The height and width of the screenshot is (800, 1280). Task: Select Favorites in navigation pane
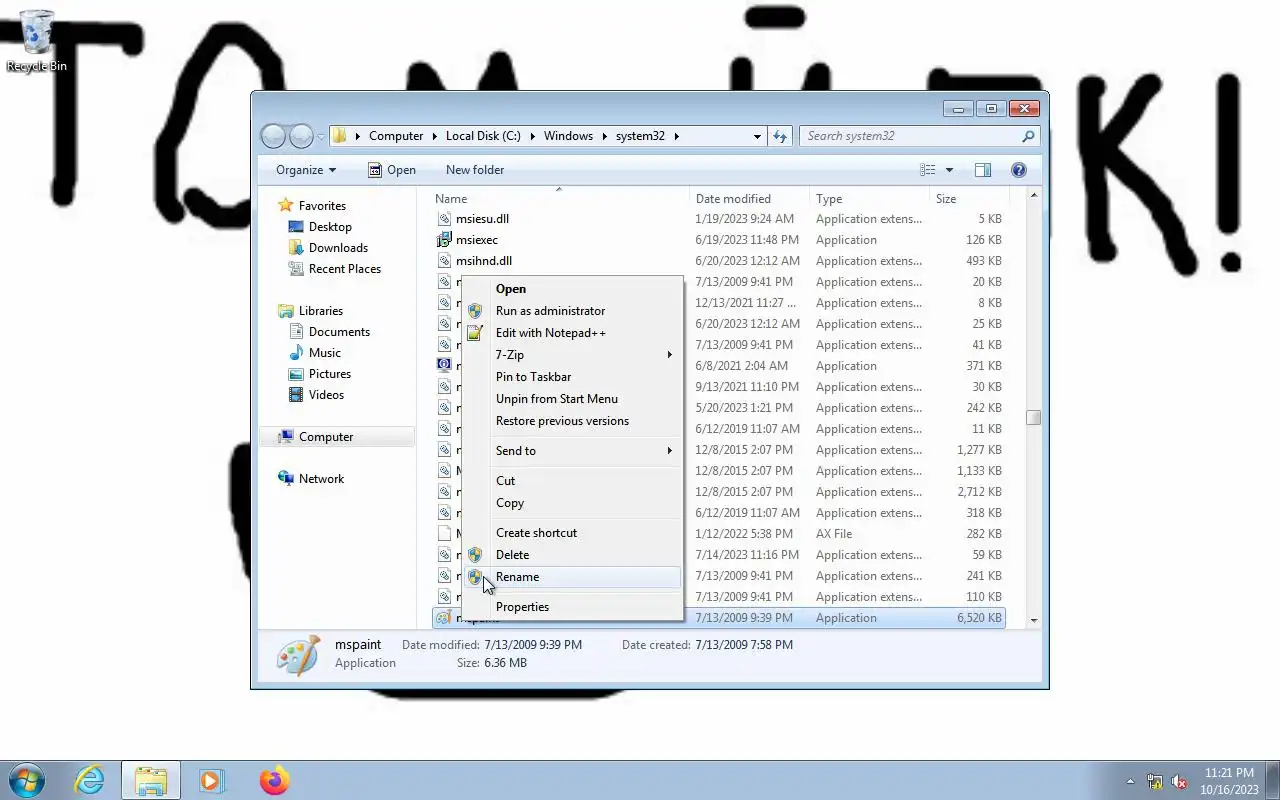pos(322,206)
